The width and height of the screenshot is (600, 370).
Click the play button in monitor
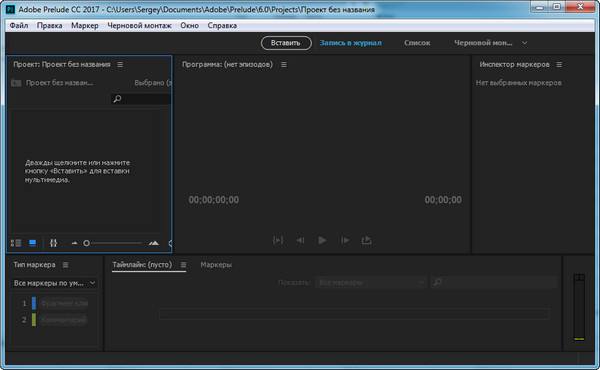click(x=322, y=240)
